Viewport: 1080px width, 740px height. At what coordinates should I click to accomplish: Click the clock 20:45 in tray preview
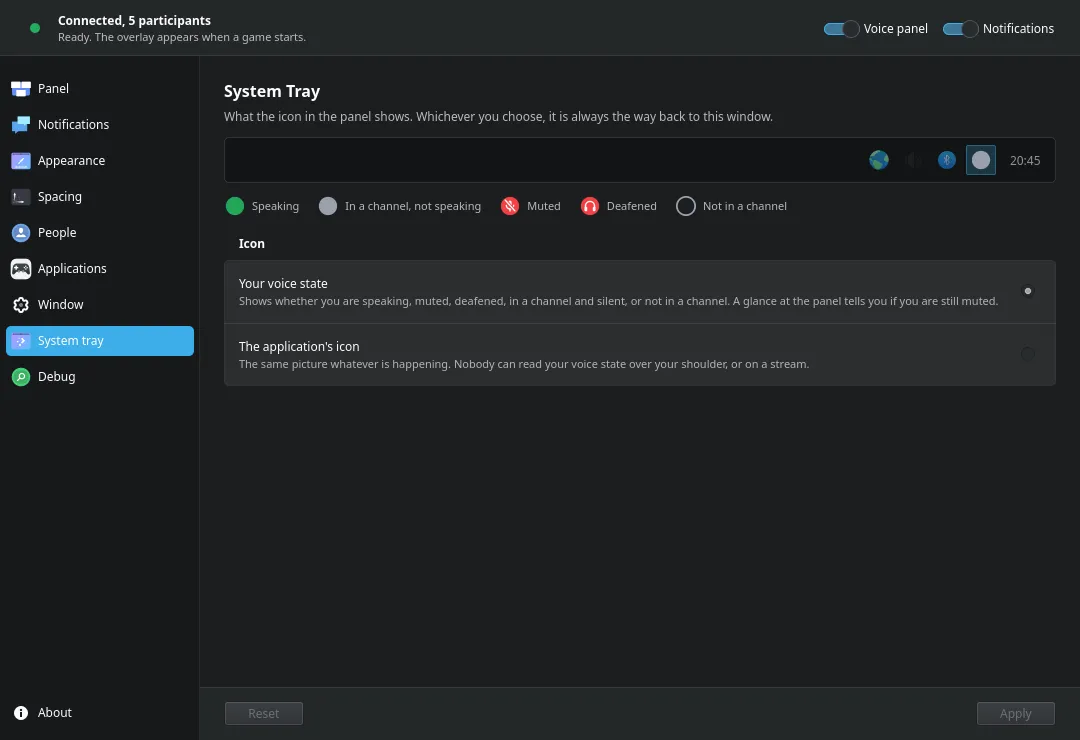(1024, 161)
